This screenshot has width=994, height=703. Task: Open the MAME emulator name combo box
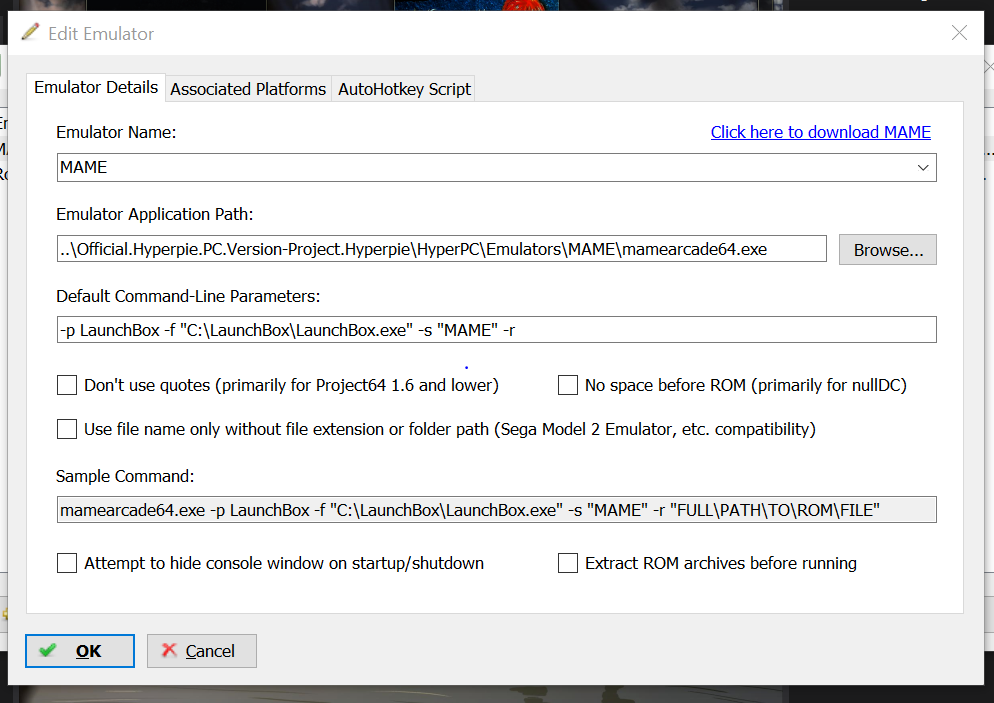pos(496,167)
